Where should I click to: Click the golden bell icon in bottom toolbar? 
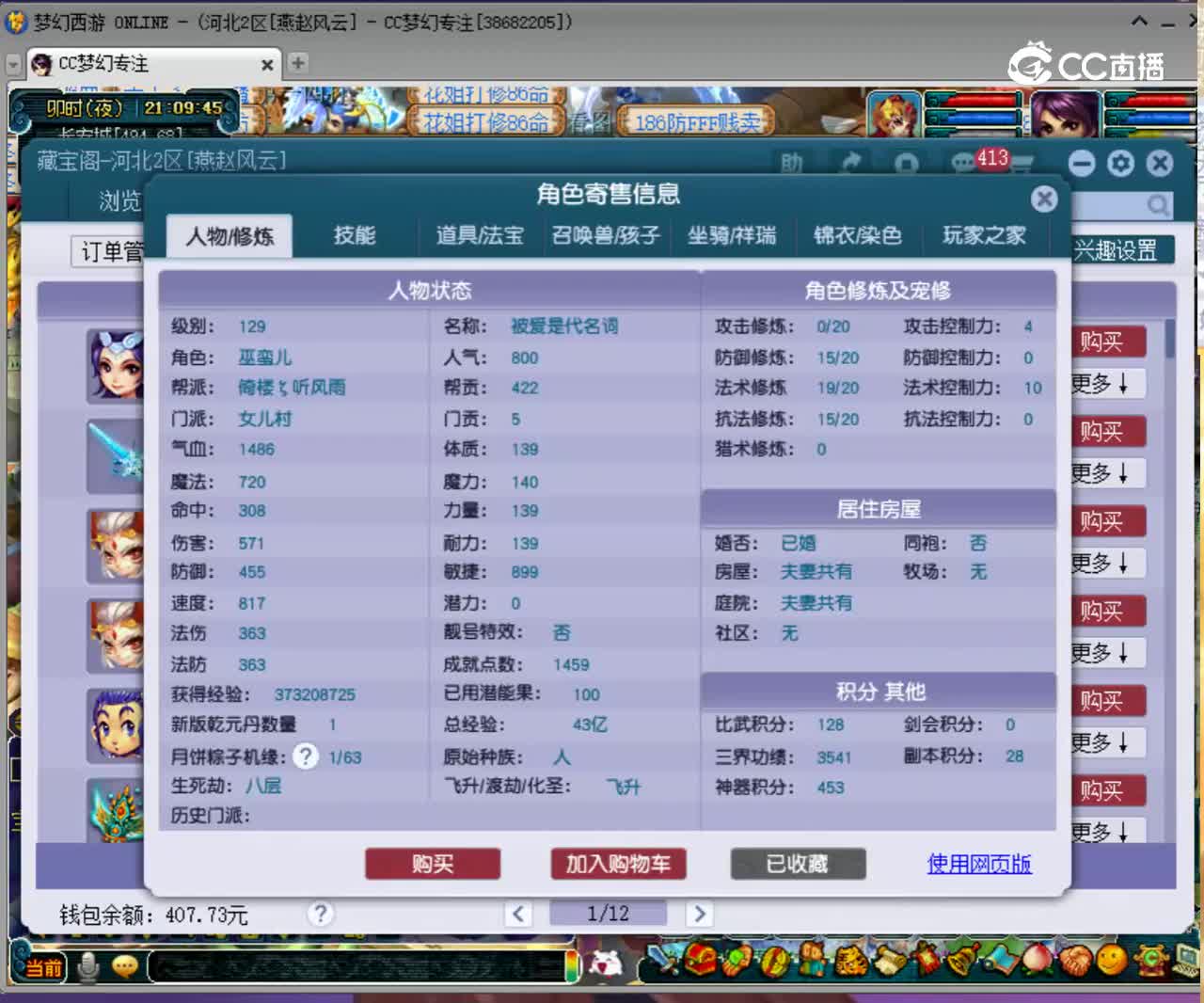(x=962, y=961)
